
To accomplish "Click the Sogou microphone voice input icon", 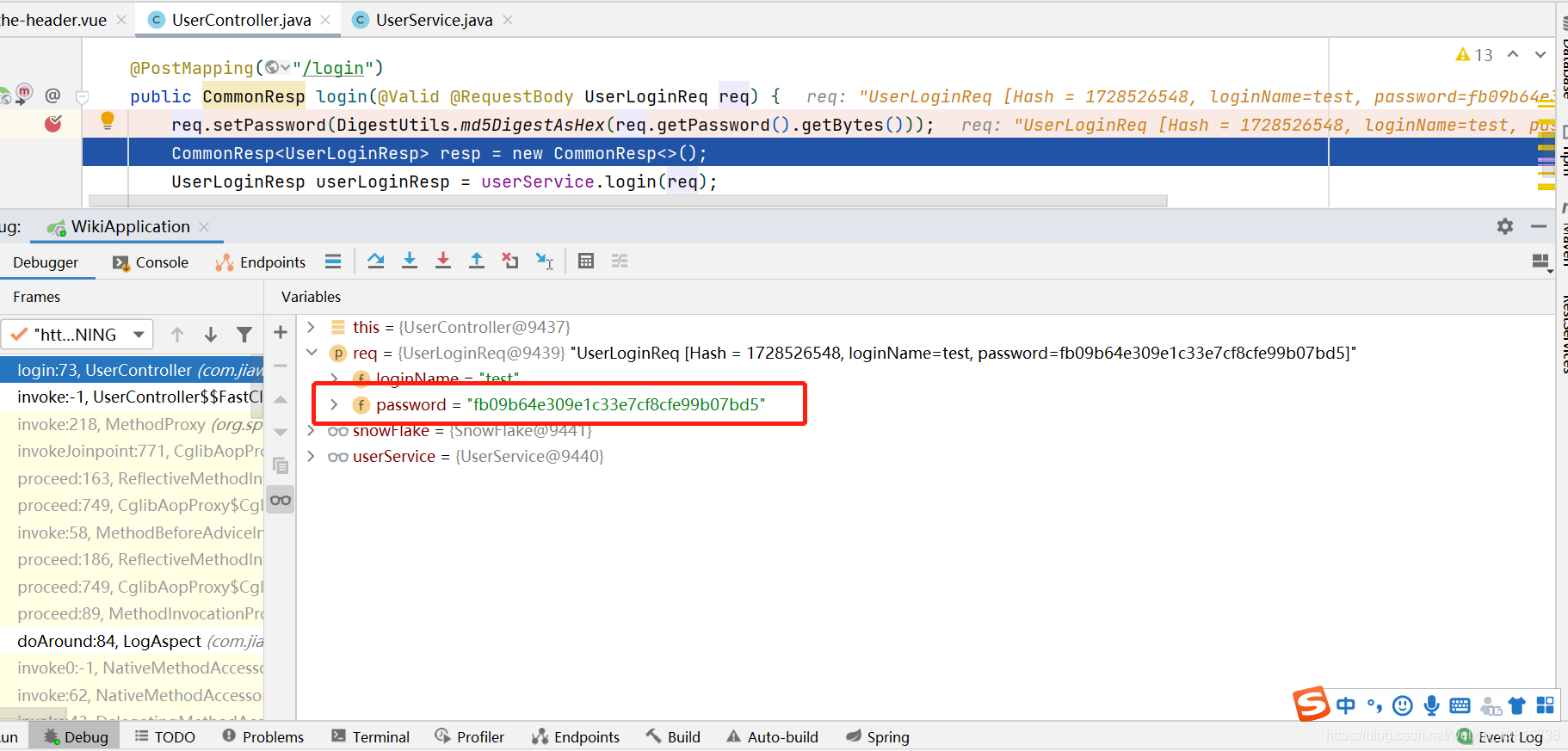I will click(1431, 706).
